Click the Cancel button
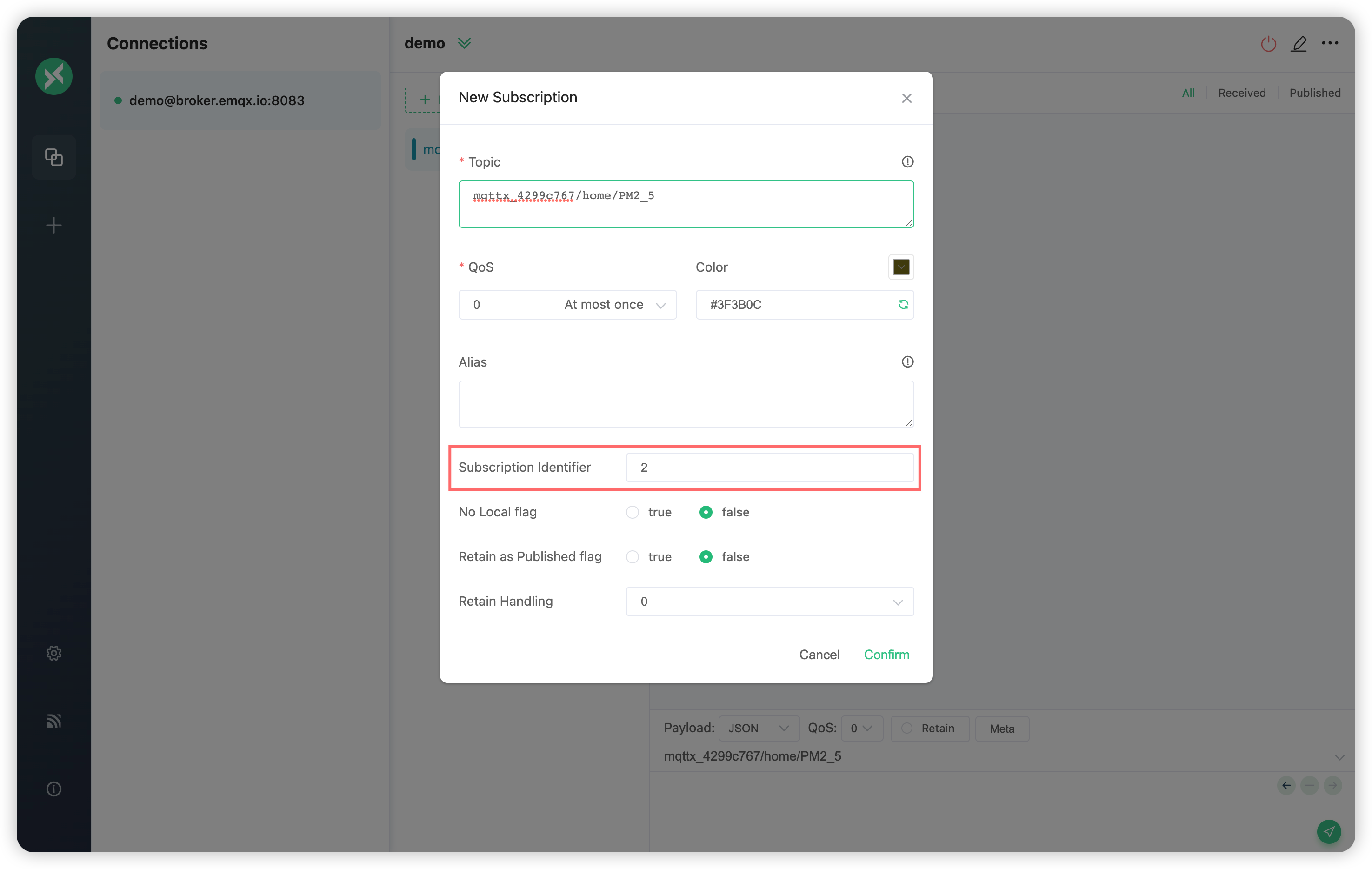 [x=819, y=655]
